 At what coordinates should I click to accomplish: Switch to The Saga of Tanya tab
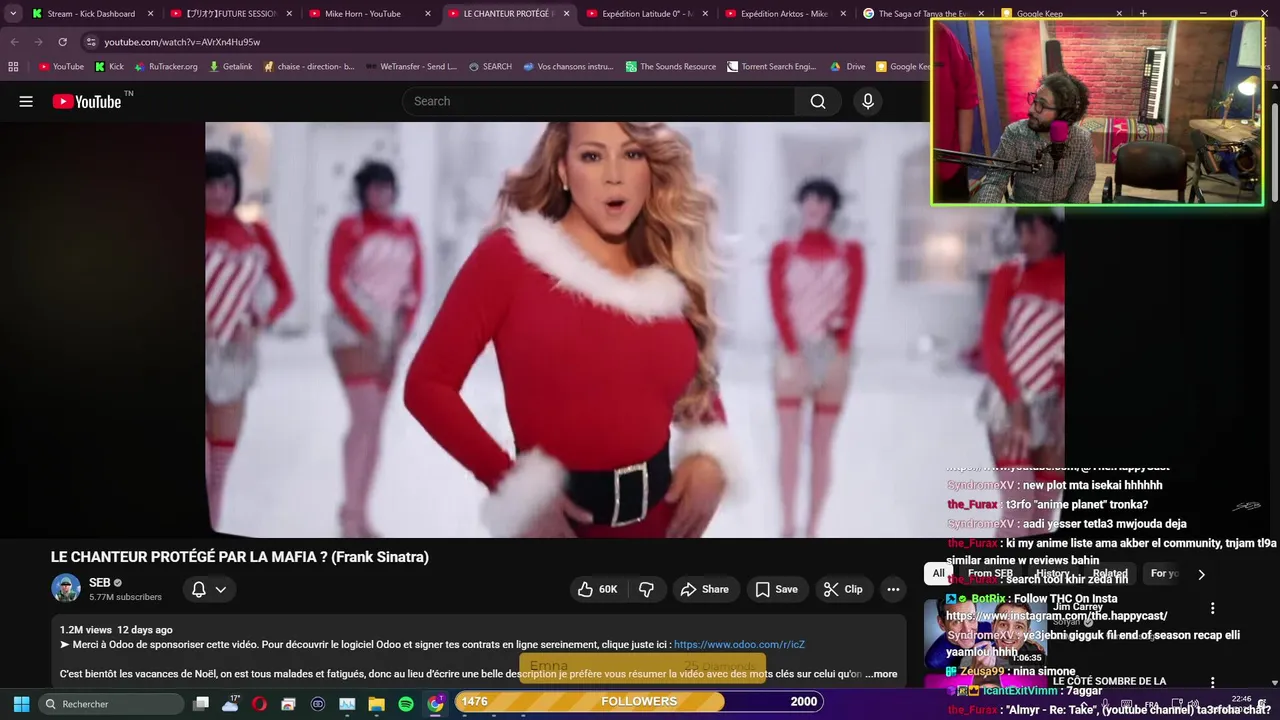tap(922, 14)
